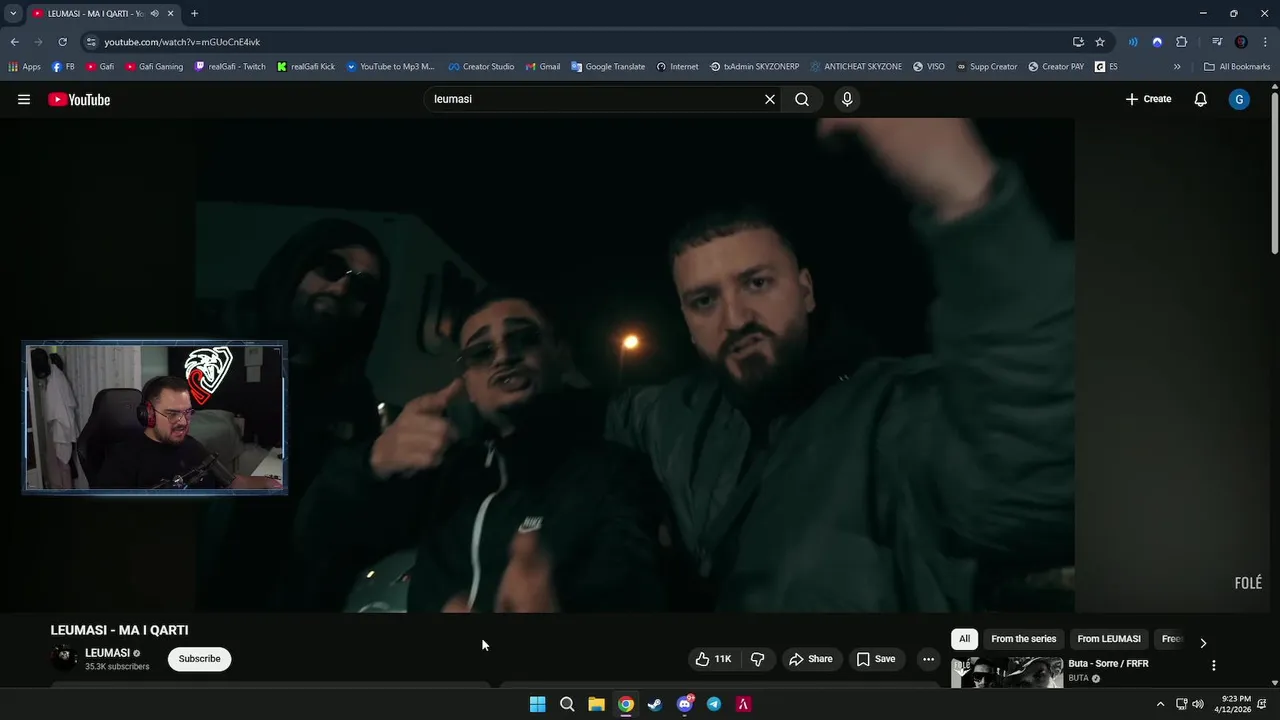Viewport: 1280px width, 720px height.
Task: Like the video (11K)
Action: coord(713,659)
